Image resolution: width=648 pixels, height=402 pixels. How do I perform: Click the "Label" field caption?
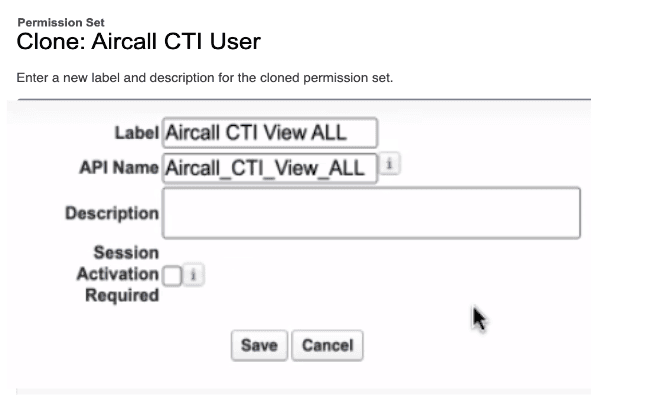tap(138, 133)
